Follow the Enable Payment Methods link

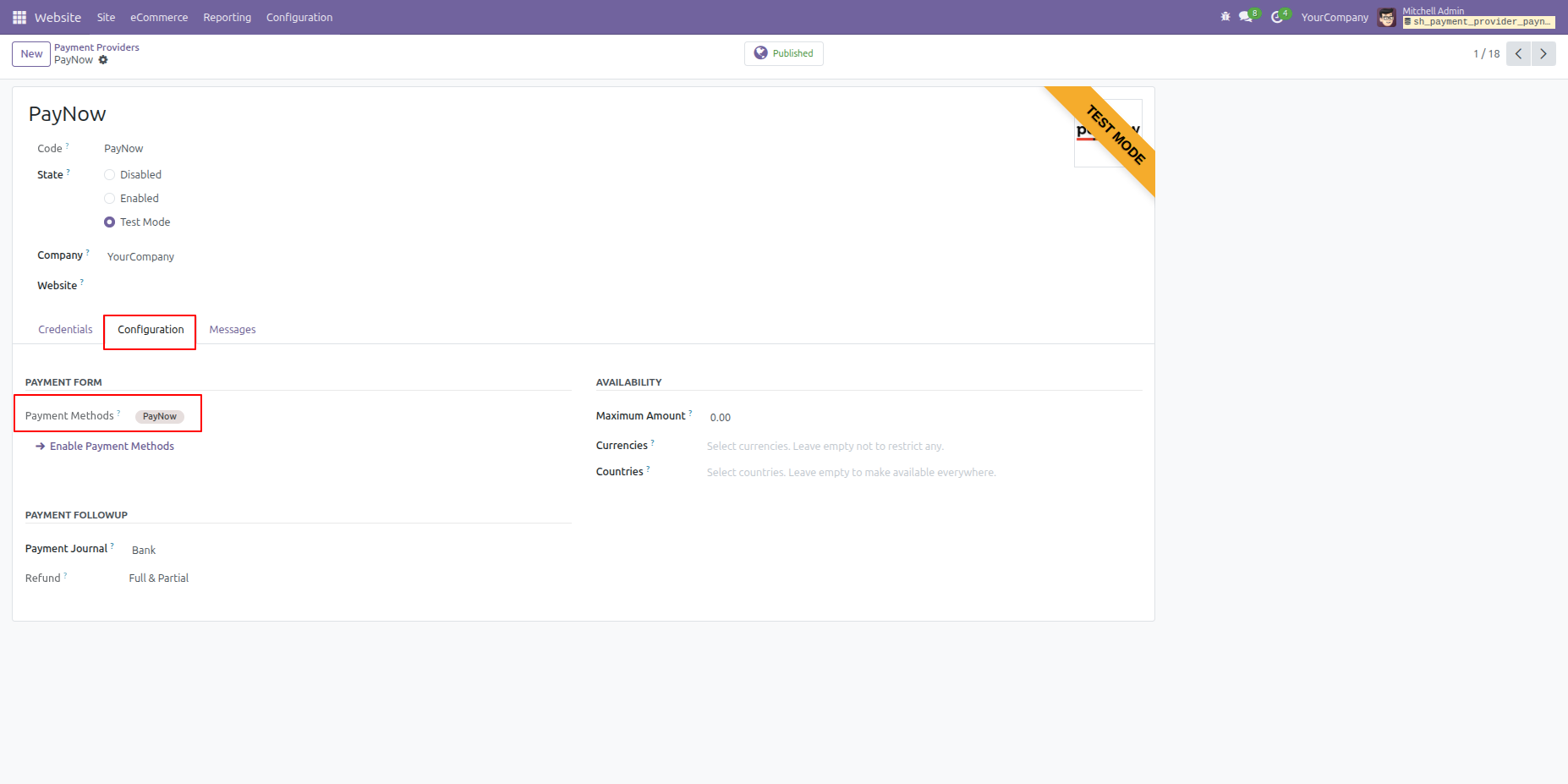pos(105,447)
